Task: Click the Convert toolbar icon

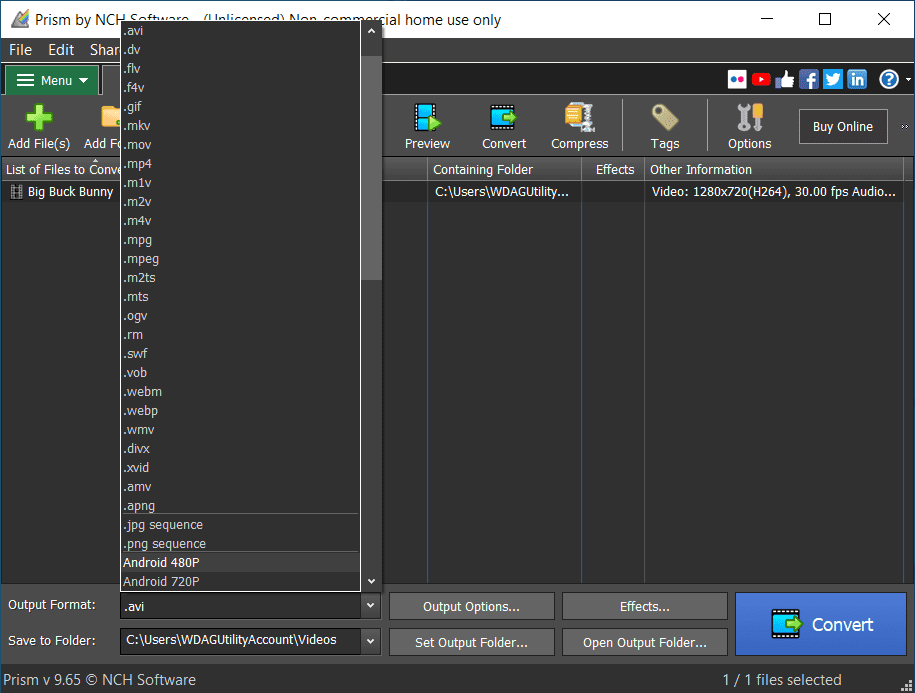Action: [504, 117]
